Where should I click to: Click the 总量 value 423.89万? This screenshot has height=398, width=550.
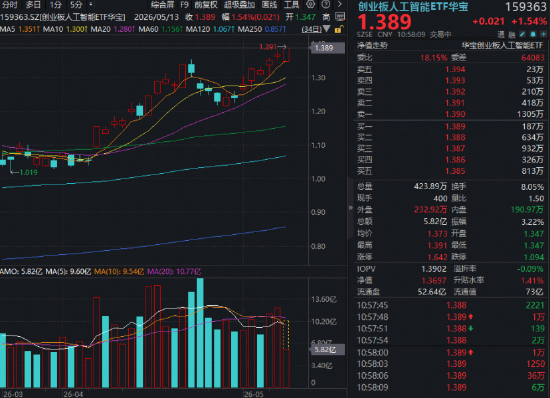click(430, 186)
